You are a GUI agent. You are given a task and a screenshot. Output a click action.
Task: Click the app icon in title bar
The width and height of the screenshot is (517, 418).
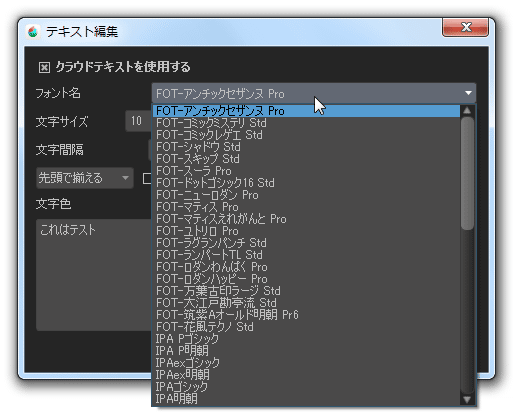(x=33, y=32)
